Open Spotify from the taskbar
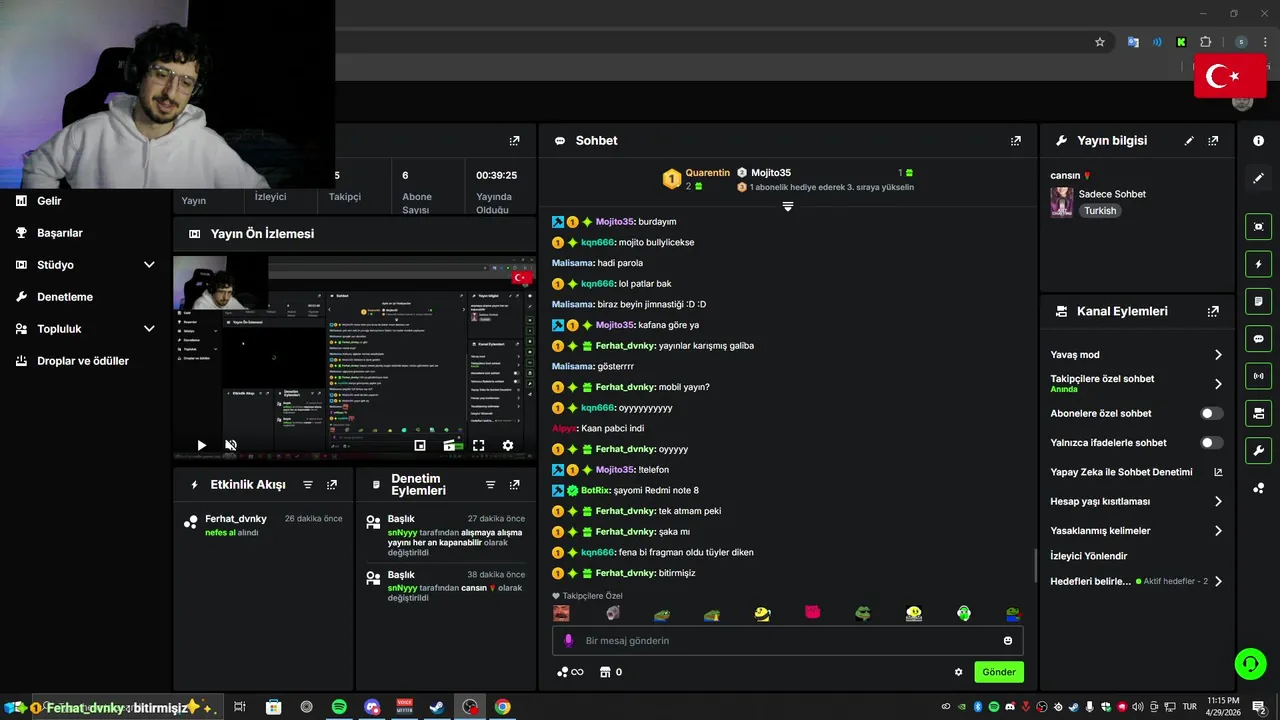 [339, 707]
